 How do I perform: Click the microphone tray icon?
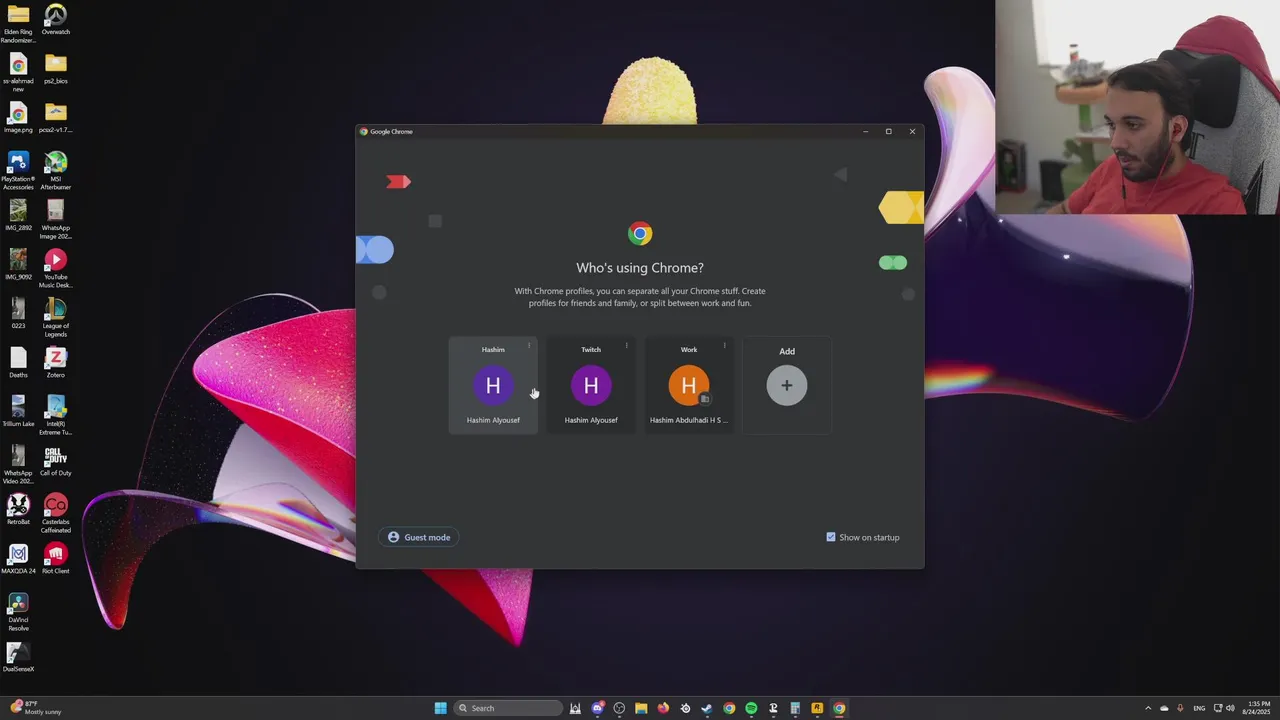coord(1180,708)
